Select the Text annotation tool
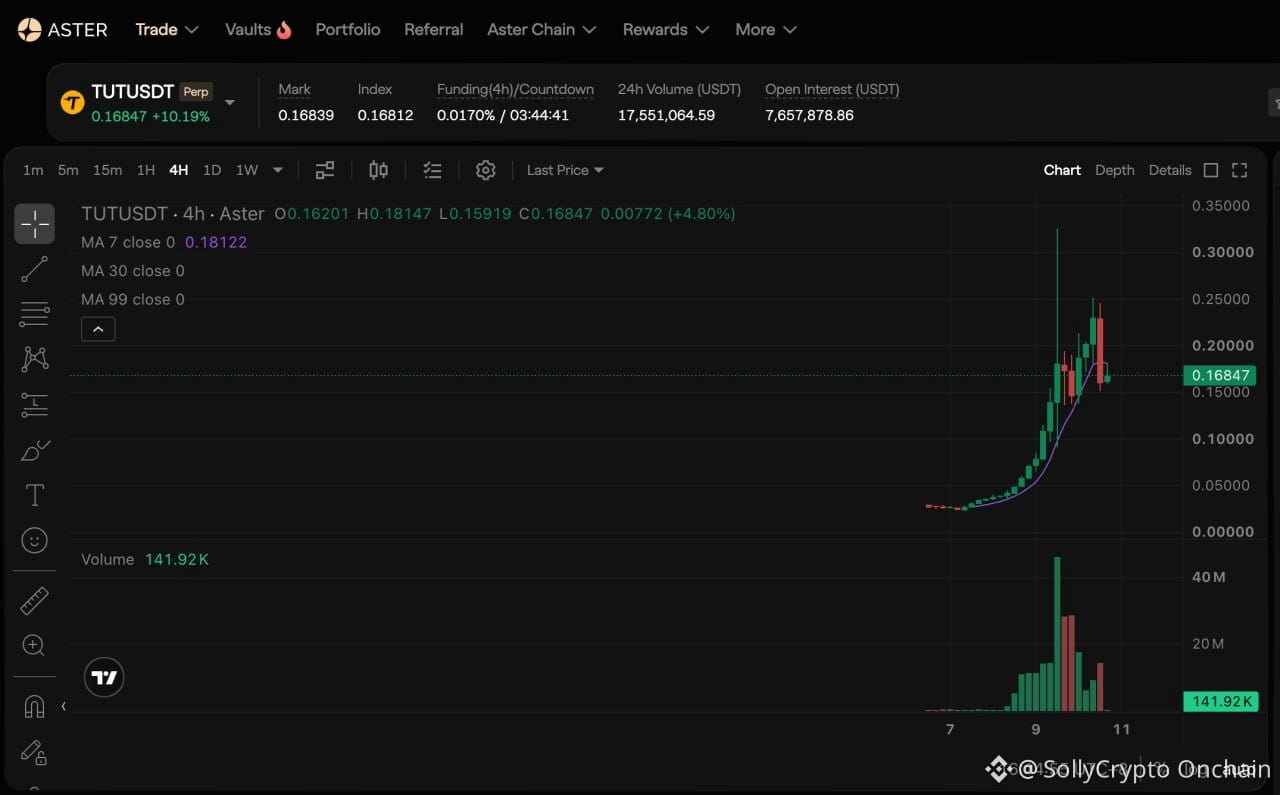The height and width of the screenshot is (795, 1280). (34, 495)
